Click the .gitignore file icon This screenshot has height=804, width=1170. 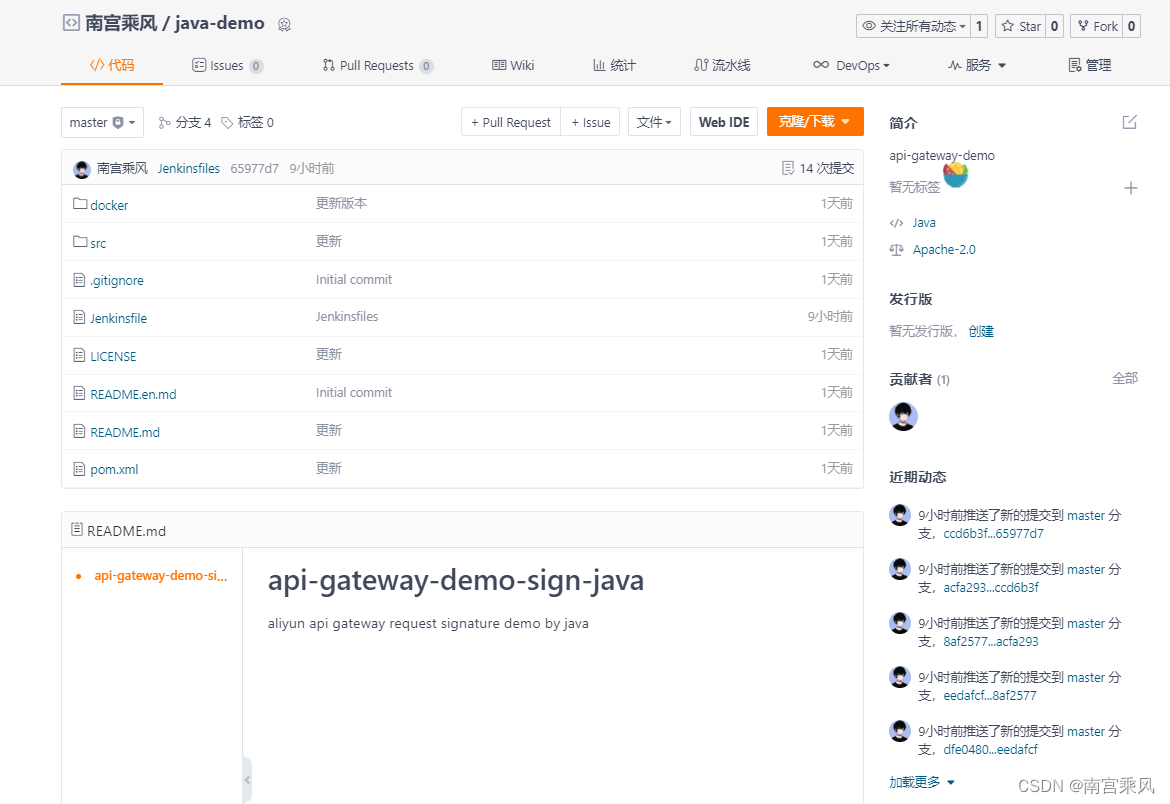pyautogui.click(x=79, y=280)
